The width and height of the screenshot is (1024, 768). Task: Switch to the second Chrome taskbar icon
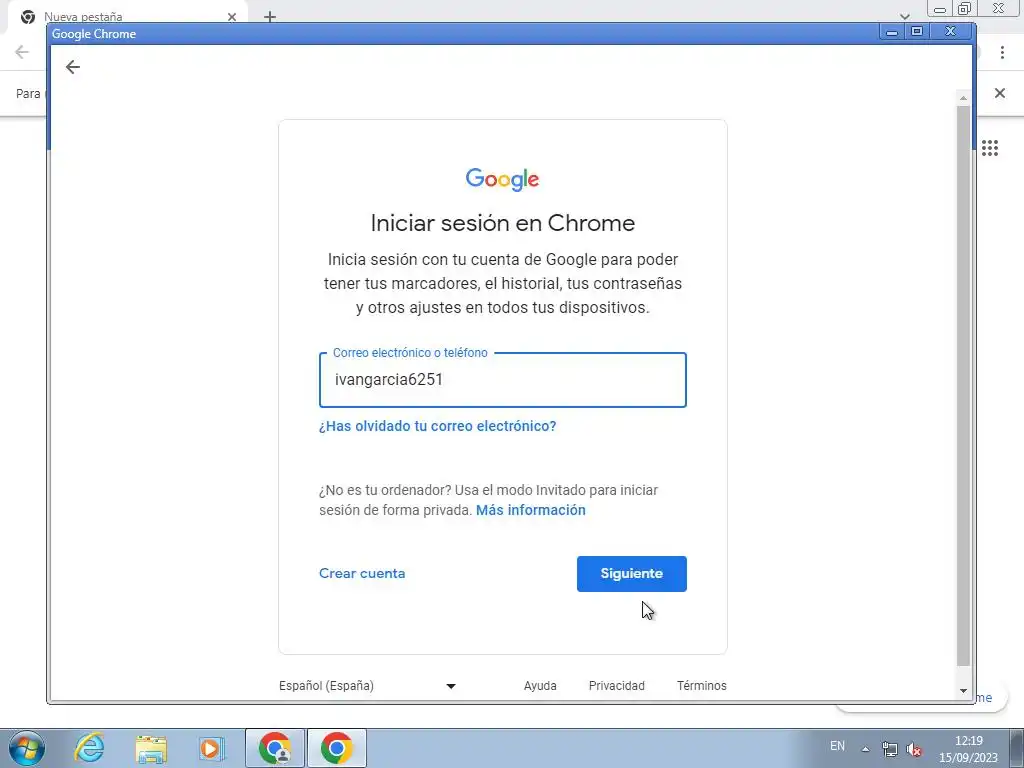pyautogui.click(x=336, y=748)
